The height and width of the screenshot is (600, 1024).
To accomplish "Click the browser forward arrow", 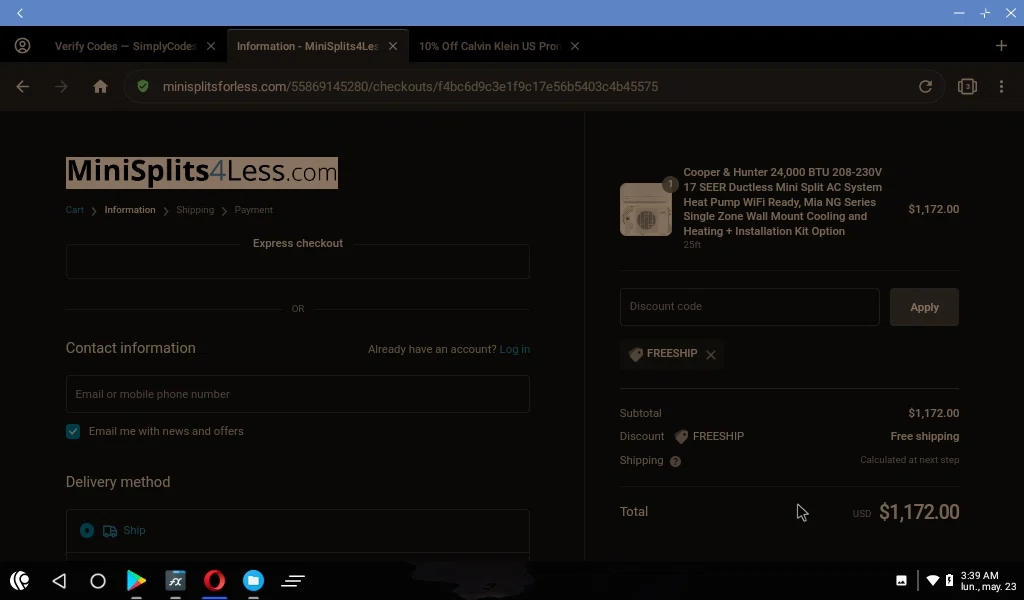I will [x=61, y=86].
